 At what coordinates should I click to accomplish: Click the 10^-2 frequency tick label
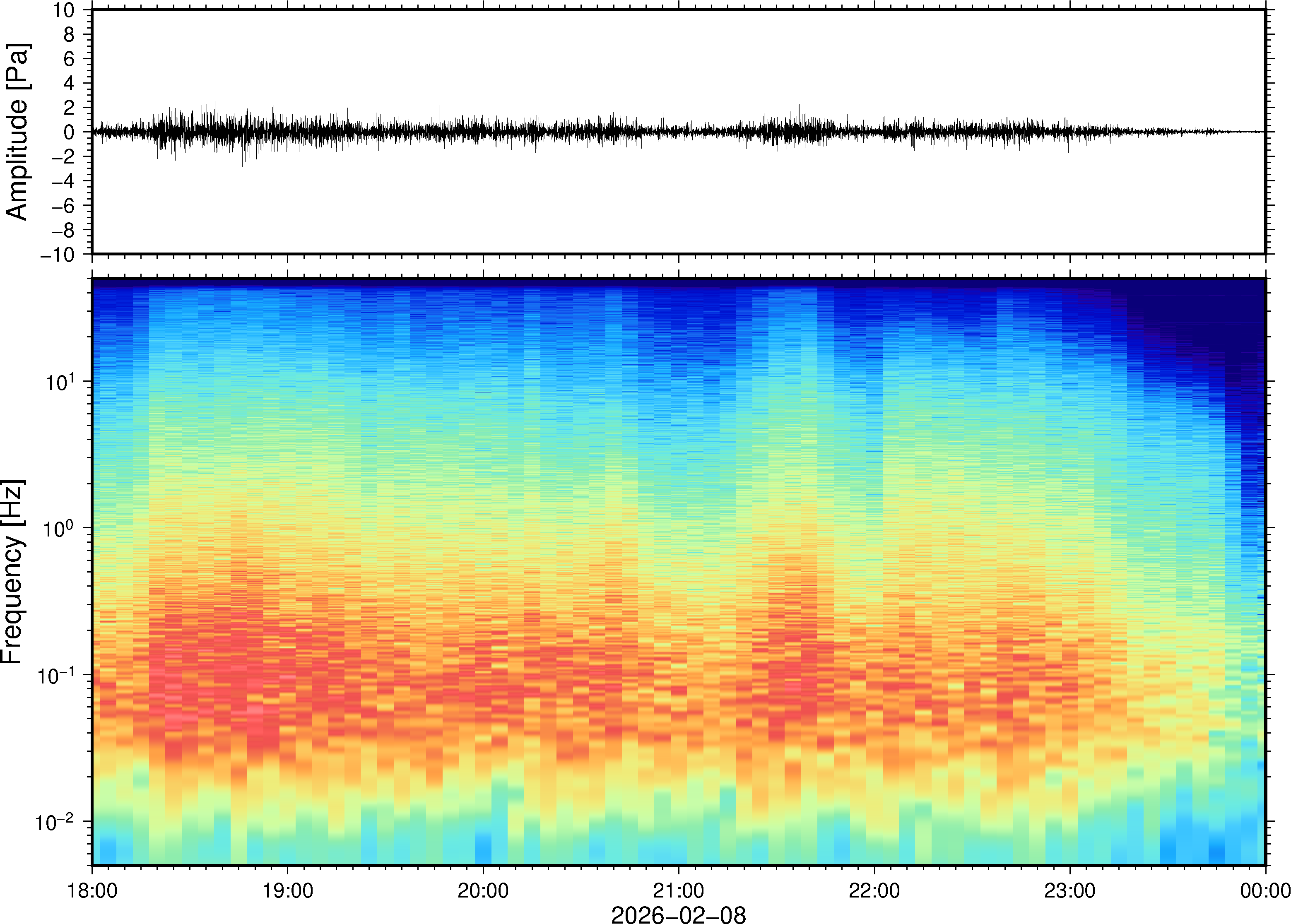point(55,821)
